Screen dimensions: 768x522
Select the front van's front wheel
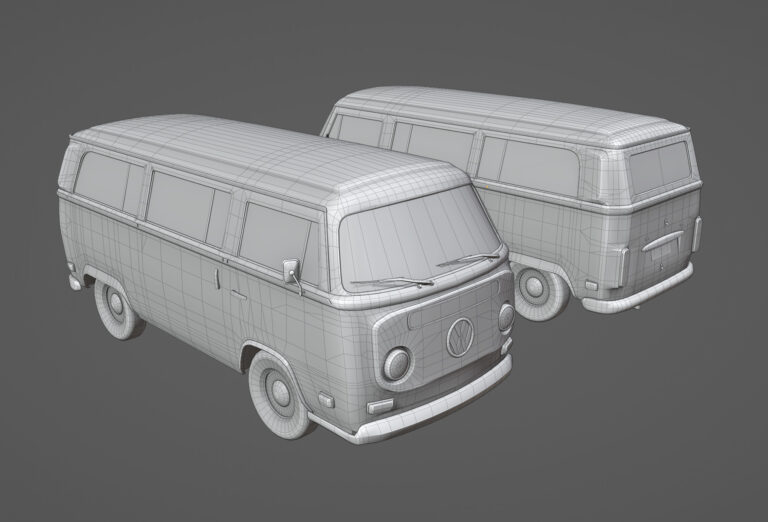(x=280, y=395)
